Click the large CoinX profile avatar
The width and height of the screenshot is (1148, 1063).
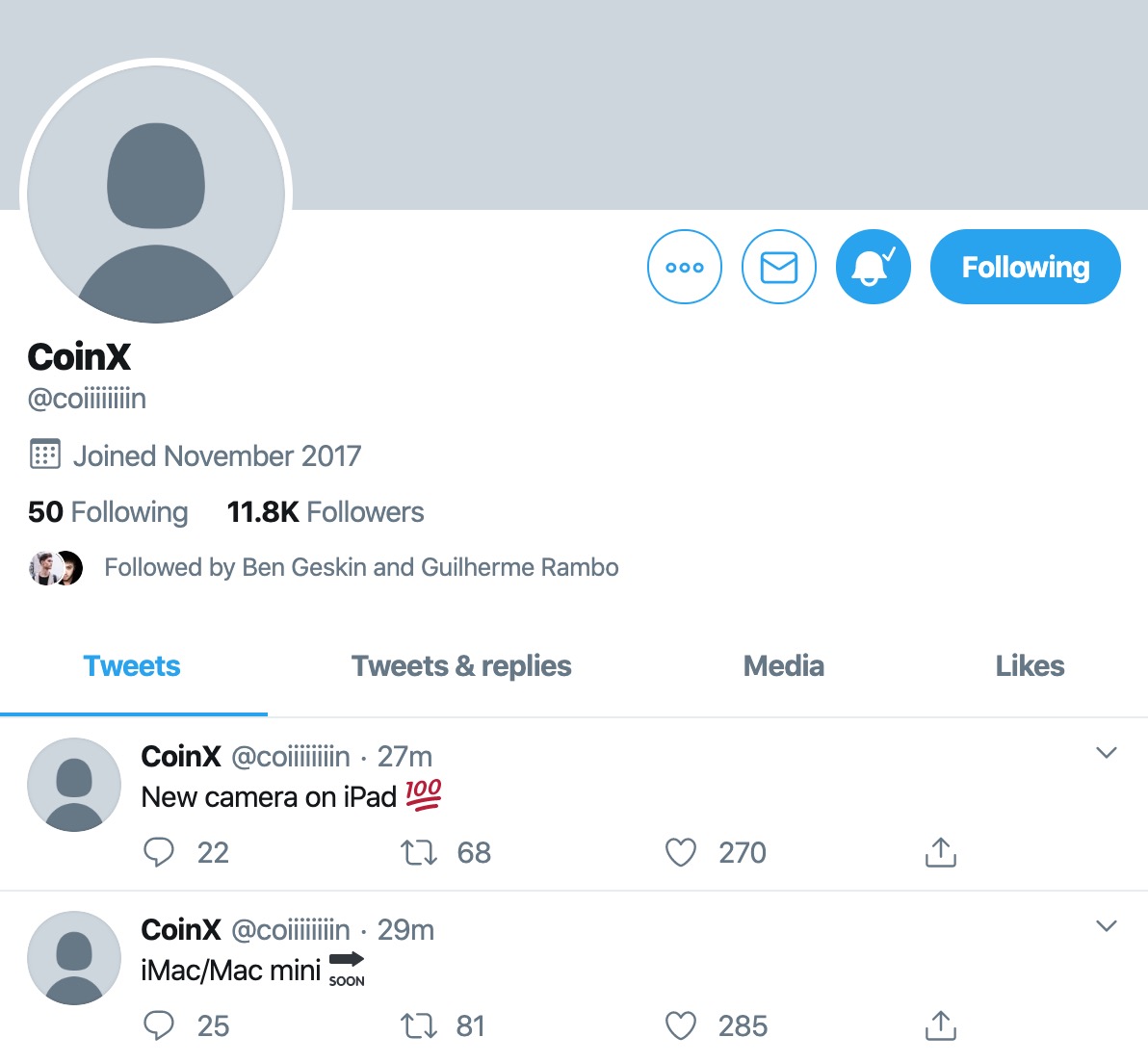point(156,194)
